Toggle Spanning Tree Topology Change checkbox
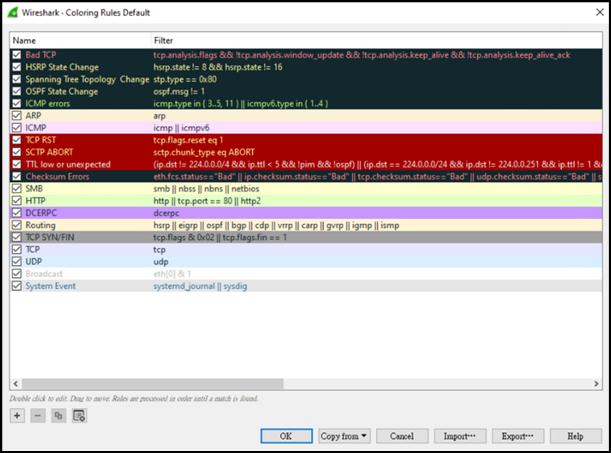Viewport: 611px width, 453px height. (16, 79)
